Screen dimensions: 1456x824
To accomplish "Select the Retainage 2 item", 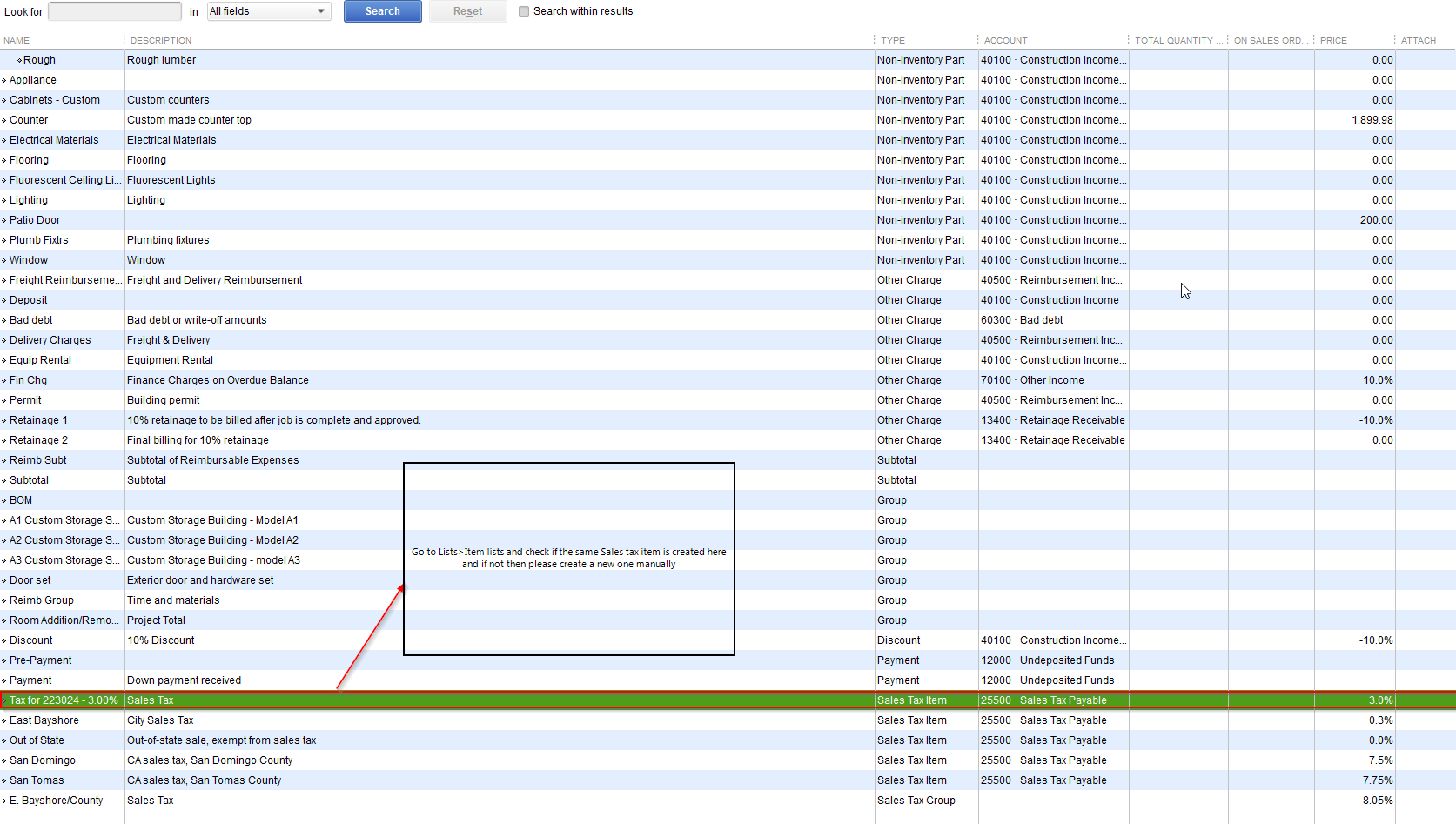I will tap(38, 440).
